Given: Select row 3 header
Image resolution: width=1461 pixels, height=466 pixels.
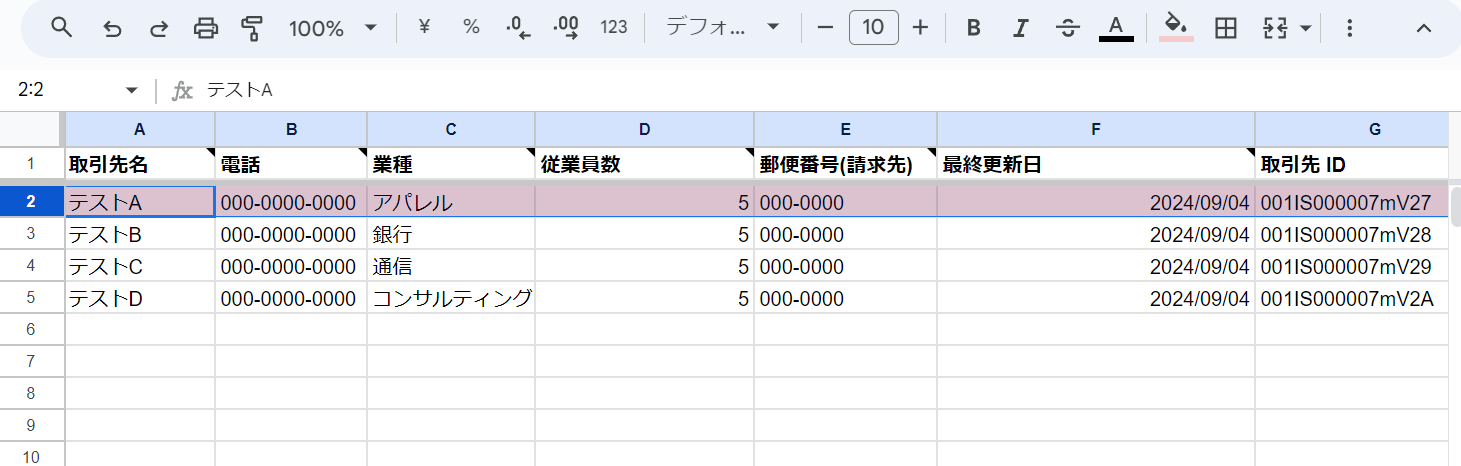Looking at the screenshot, I should 31,235.
